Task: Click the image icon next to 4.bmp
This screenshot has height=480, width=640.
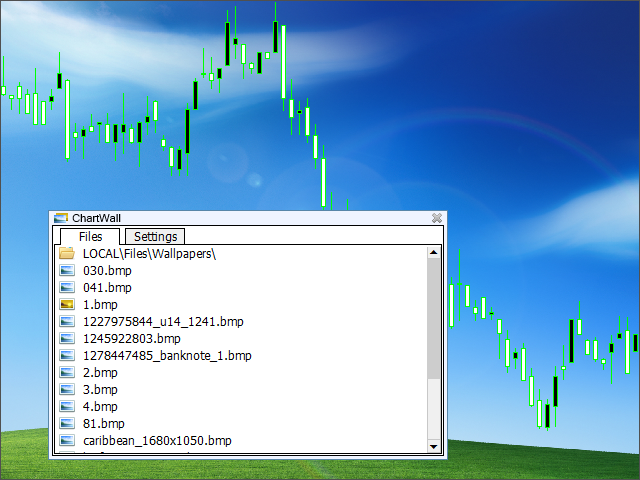Action: (67, 407)
